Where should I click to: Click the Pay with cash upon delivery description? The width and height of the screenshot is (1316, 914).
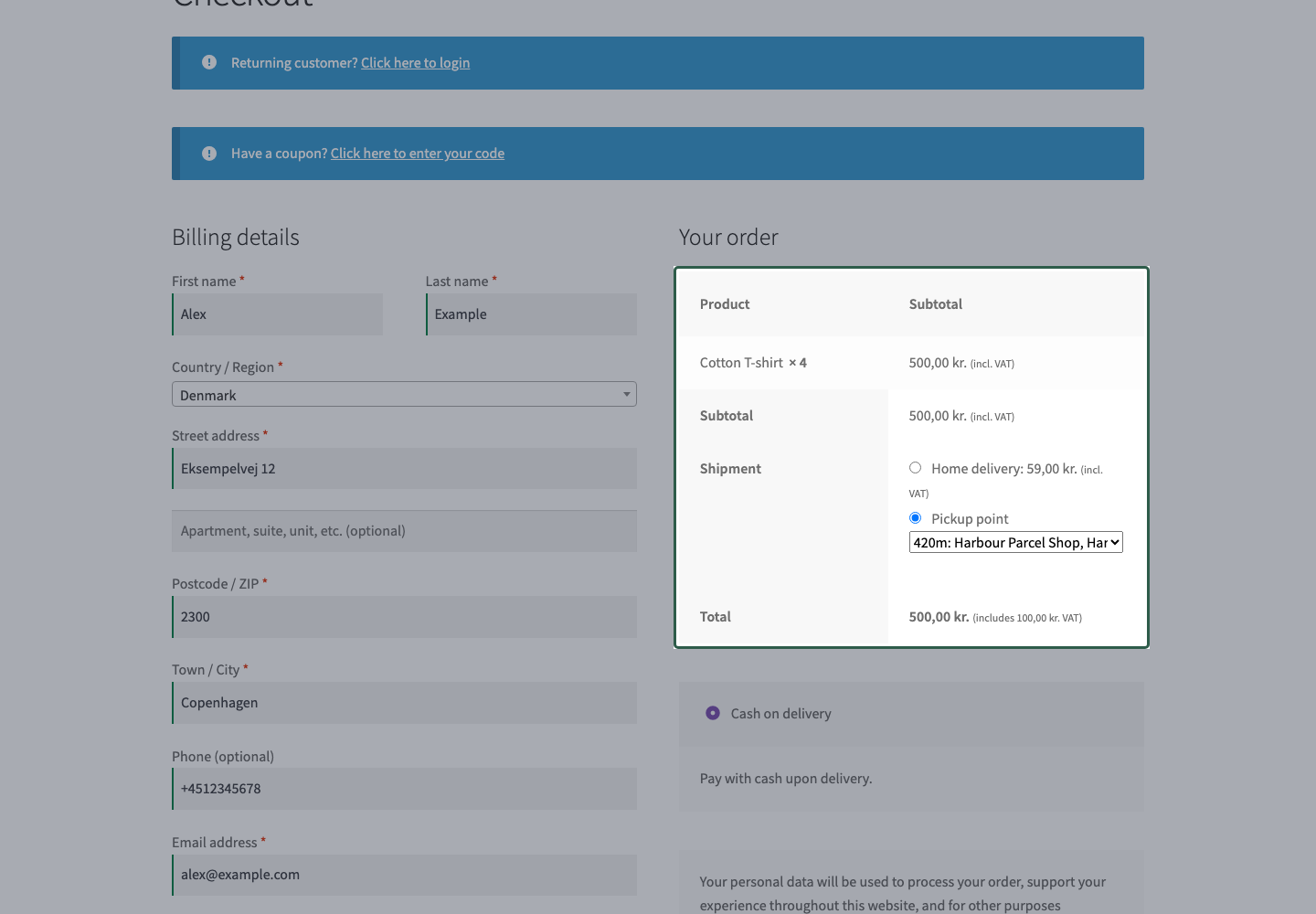coord(786,779)
